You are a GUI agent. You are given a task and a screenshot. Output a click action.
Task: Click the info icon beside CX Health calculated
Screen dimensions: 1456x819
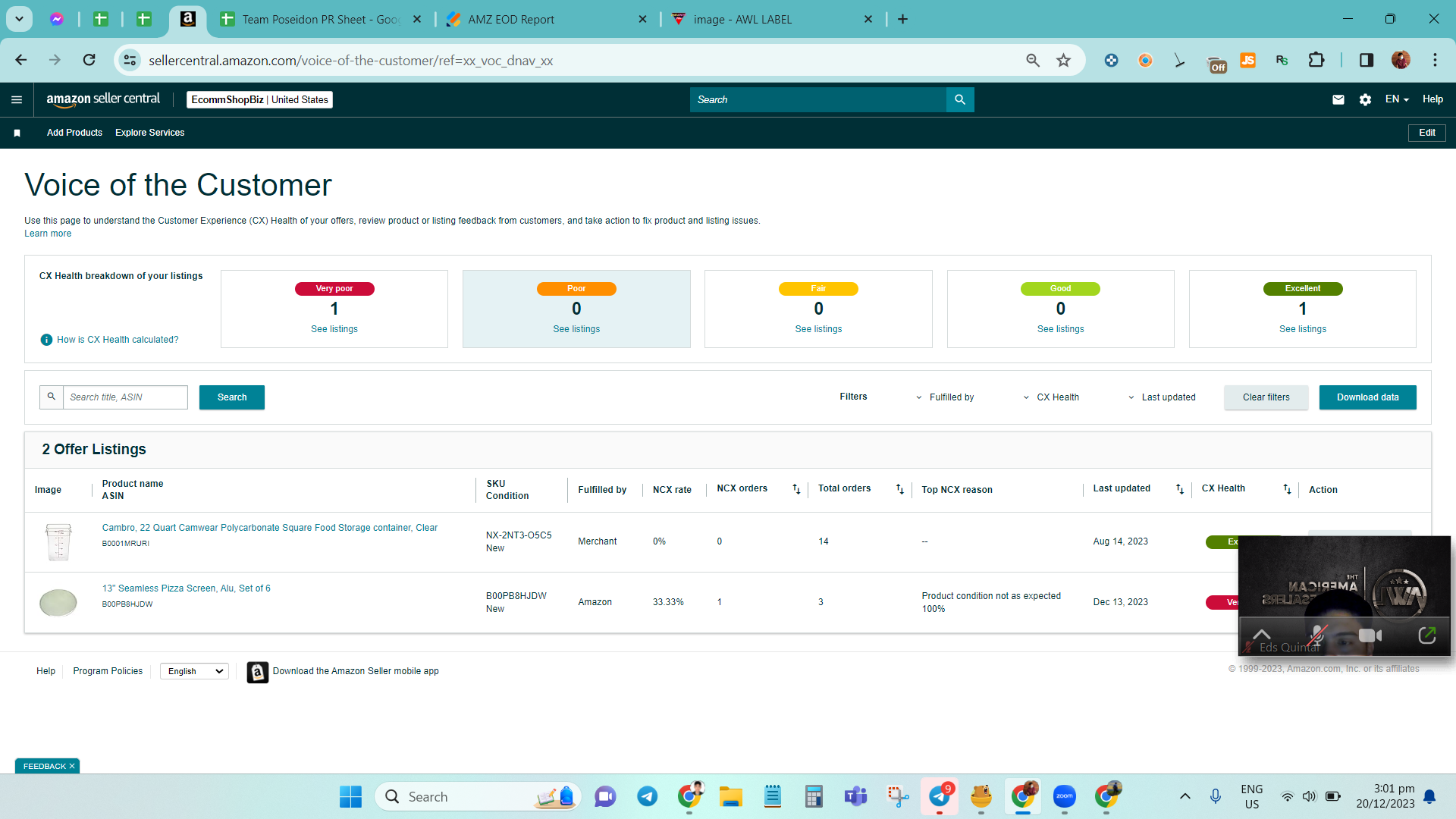[46, 340]
